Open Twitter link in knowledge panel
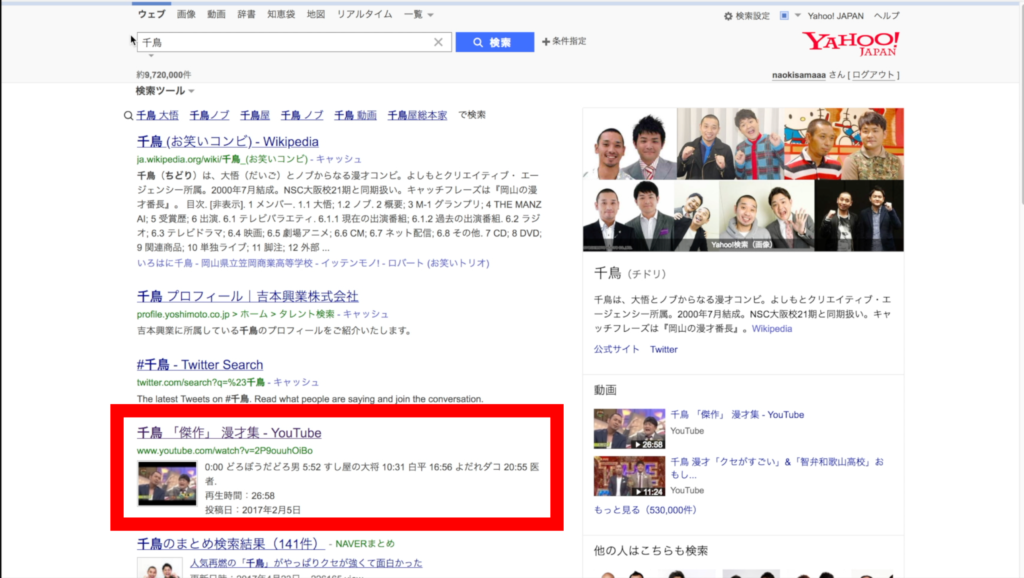Image resolution: width=1024 pixels, height=578 pixels. click(664, 349)
